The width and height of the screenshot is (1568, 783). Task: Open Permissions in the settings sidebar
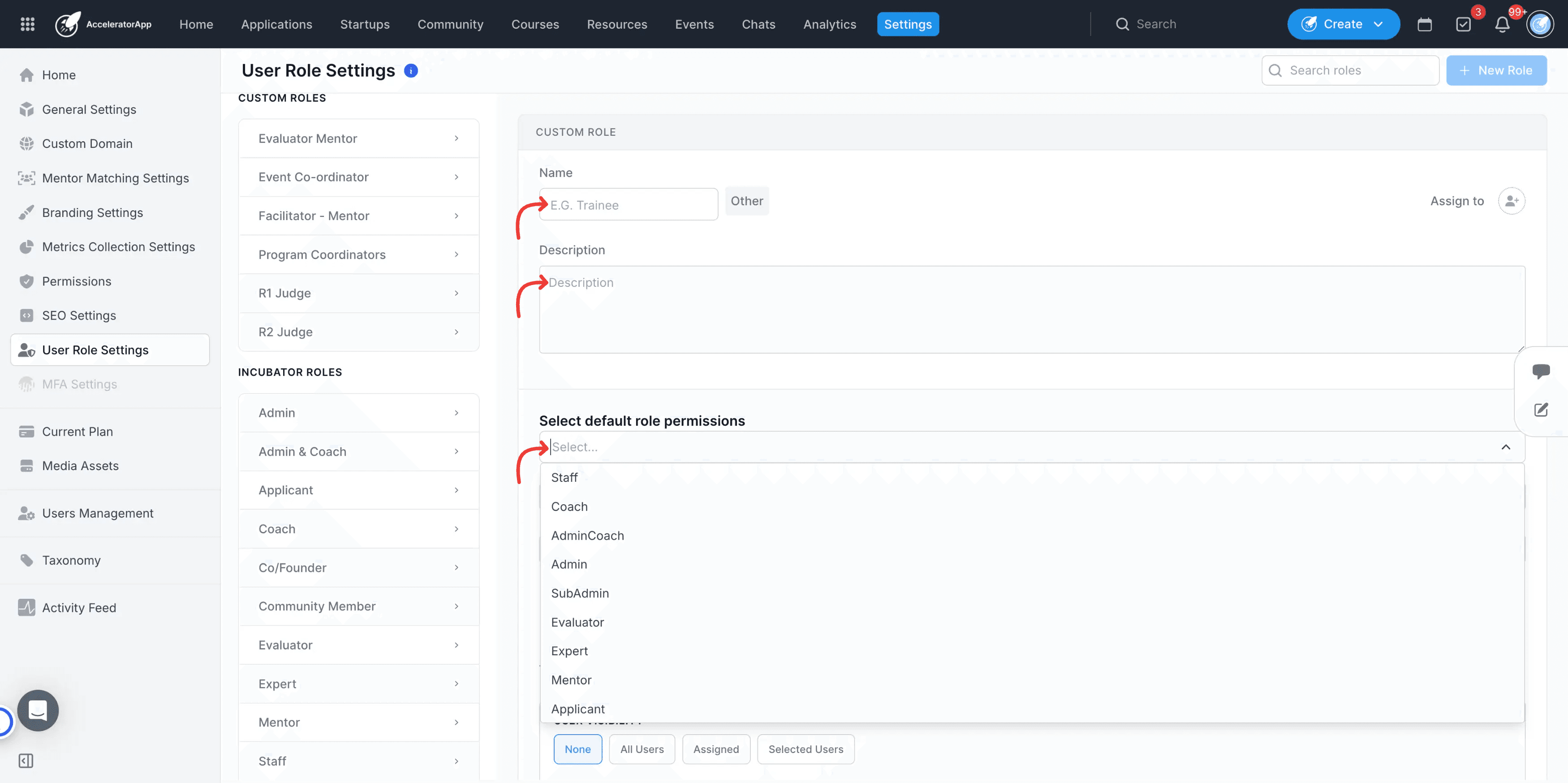tap(76, 281)
